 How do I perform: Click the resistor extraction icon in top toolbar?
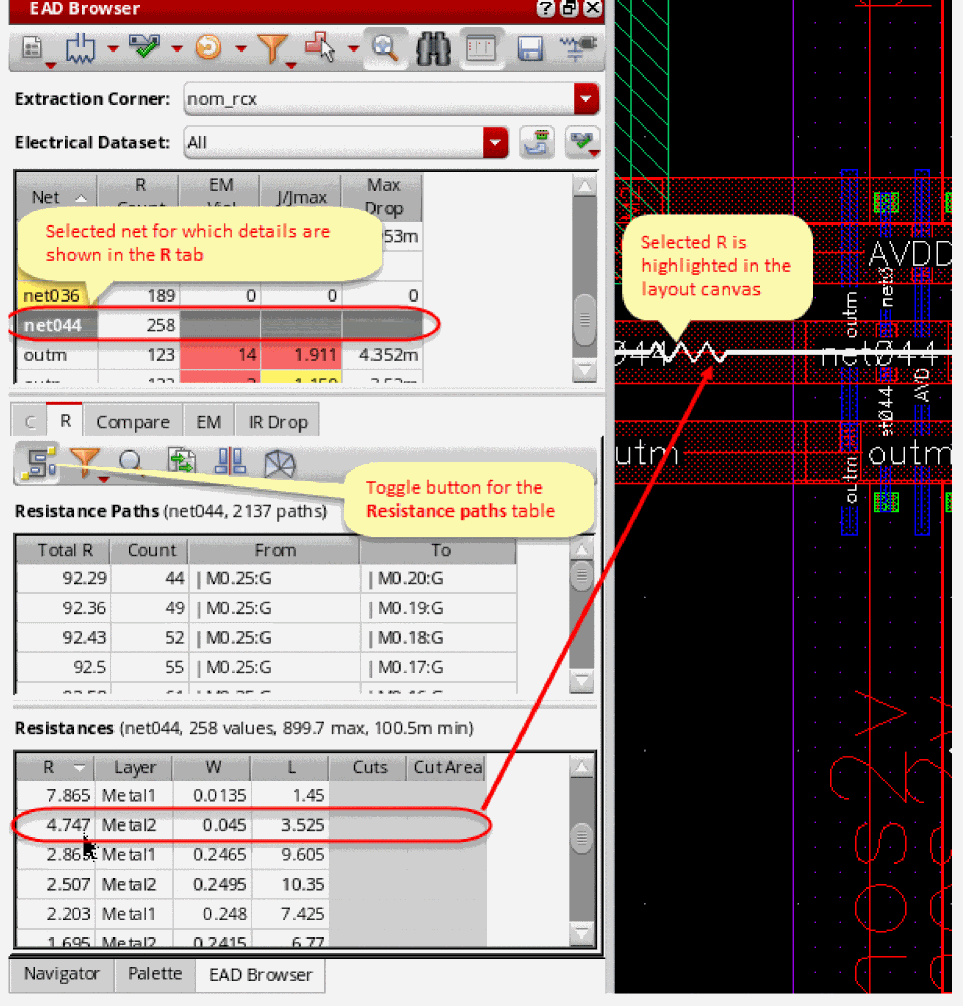(81, 48)
